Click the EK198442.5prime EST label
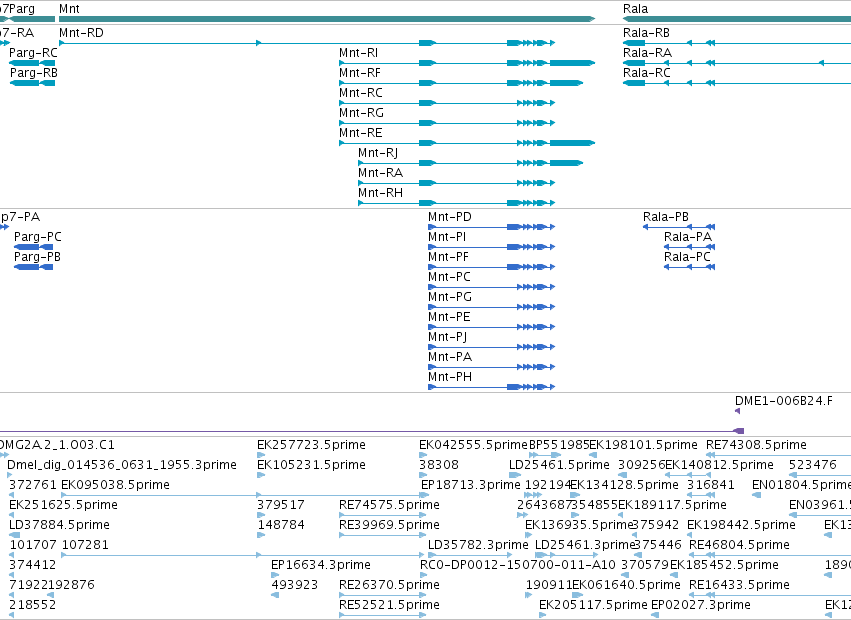This screenshot has height=620, width=851. pyautogui.click(x=741, y=526)
